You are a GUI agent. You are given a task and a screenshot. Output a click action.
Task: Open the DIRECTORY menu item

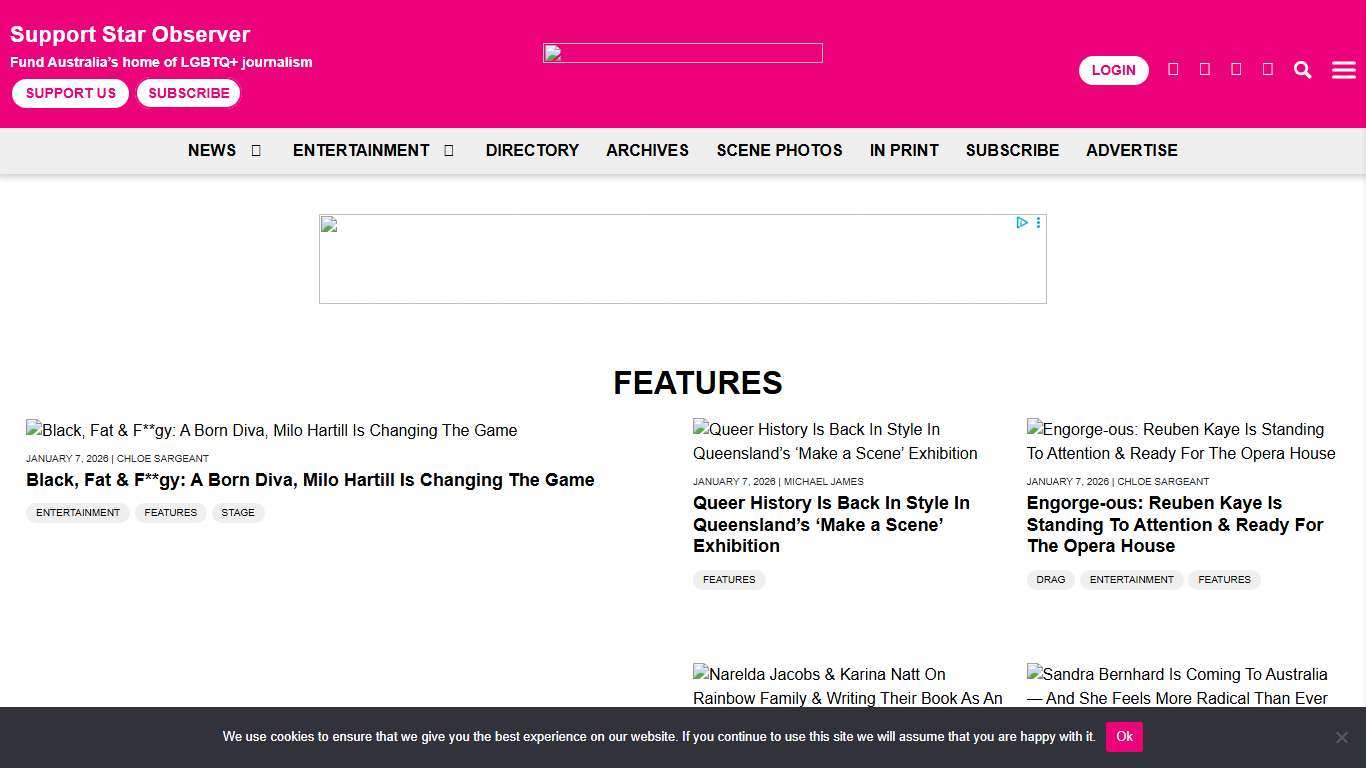532,150
